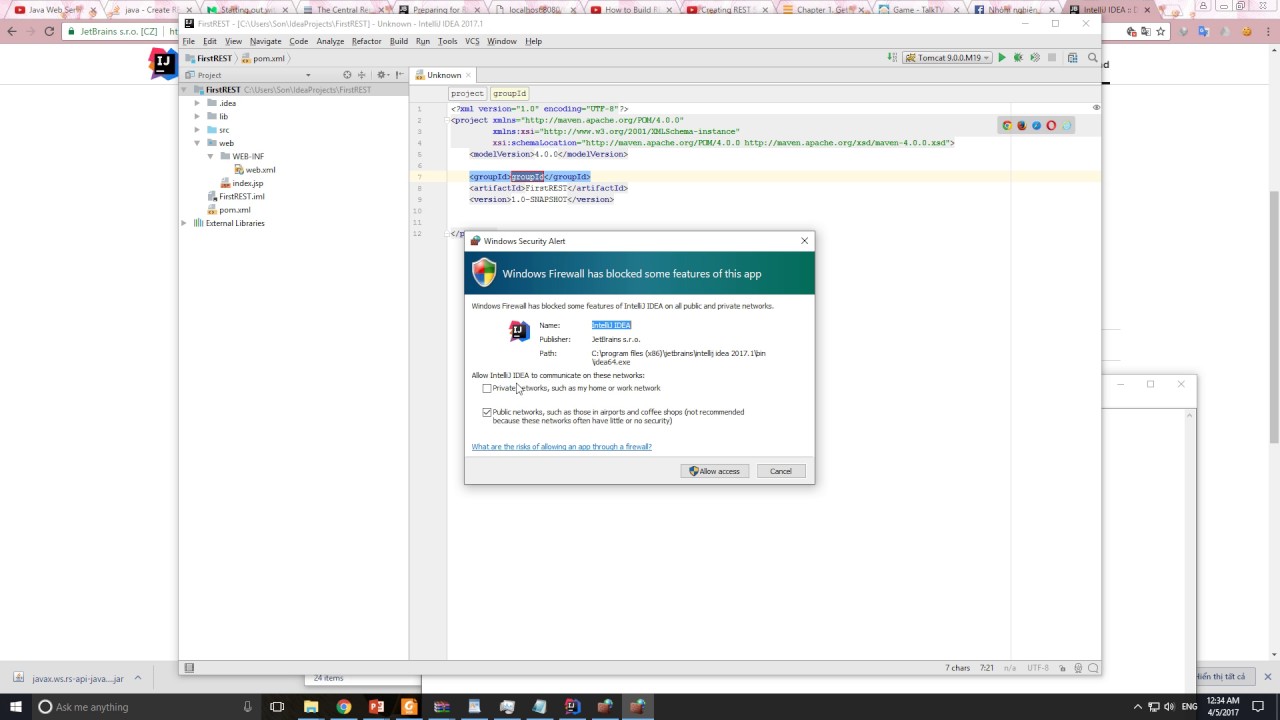Click the UTF-8 encoding in the status bar
This screenshot has width=1280, height=720.
[1037, 667]
